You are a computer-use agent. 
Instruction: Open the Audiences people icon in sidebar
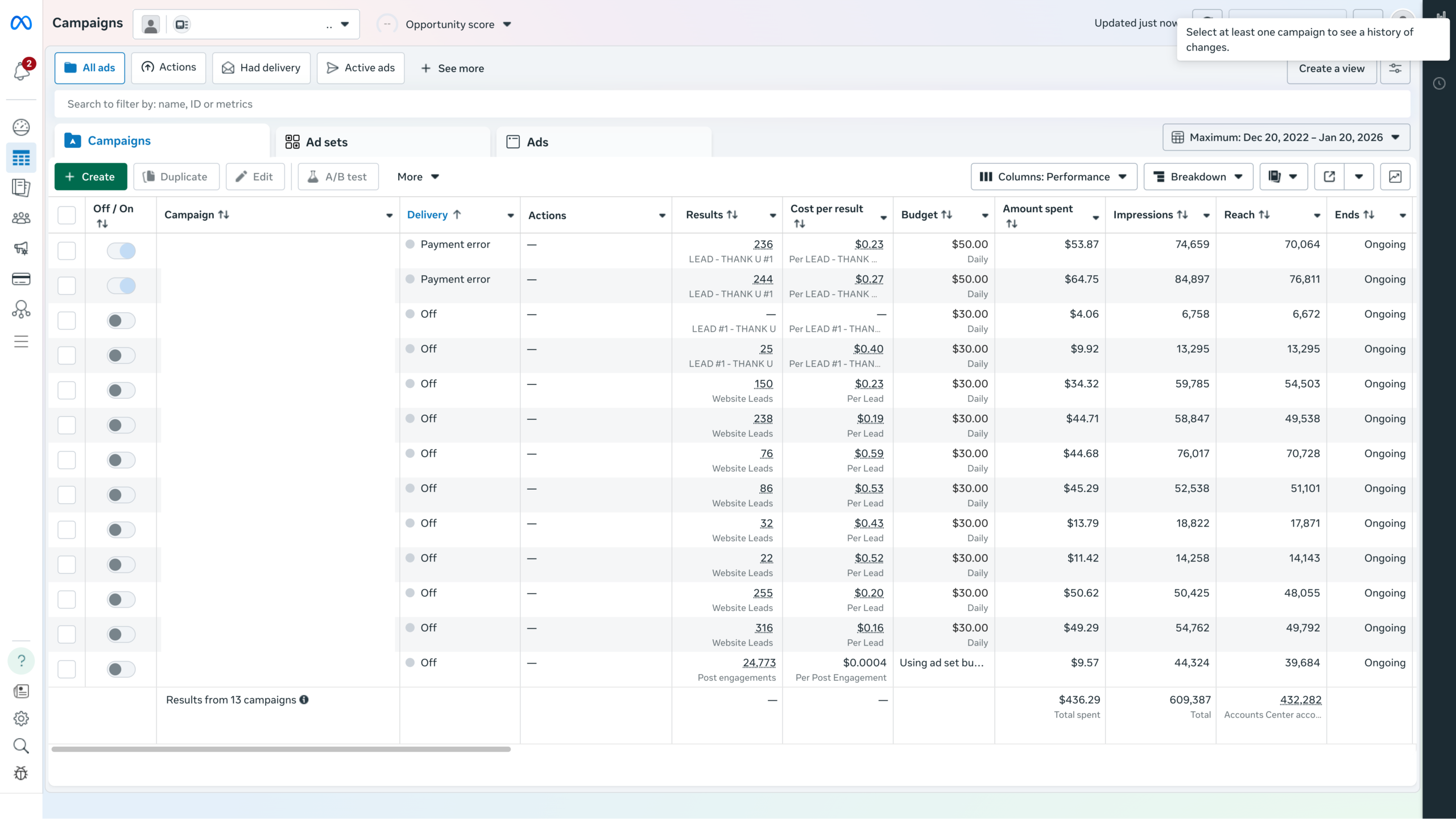tap(21, 218)
